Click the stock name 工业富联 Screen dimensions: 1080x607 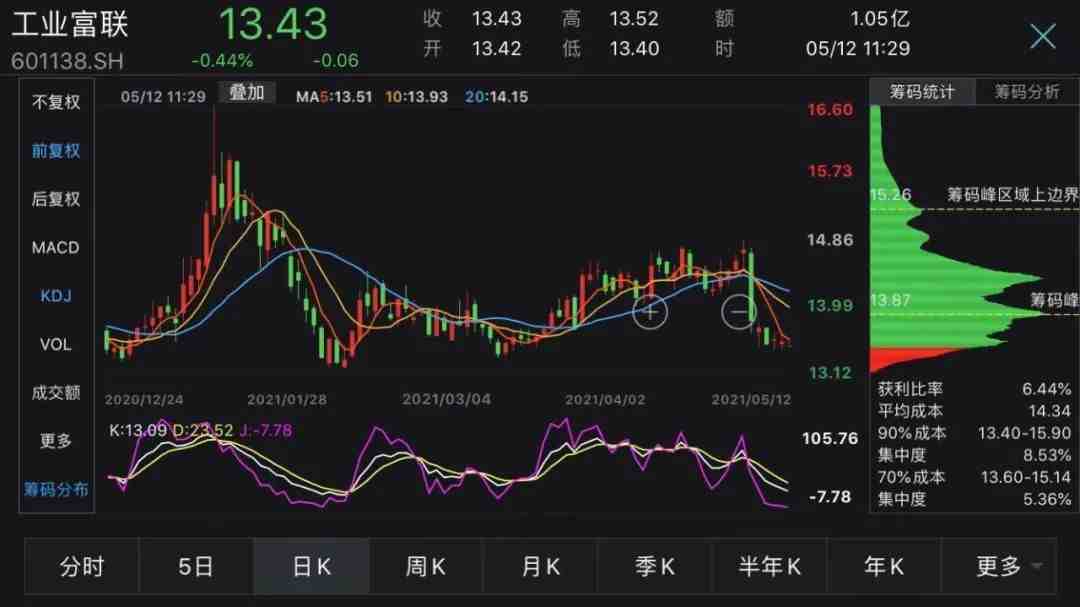pyautogui.click(x=70, y=24)
